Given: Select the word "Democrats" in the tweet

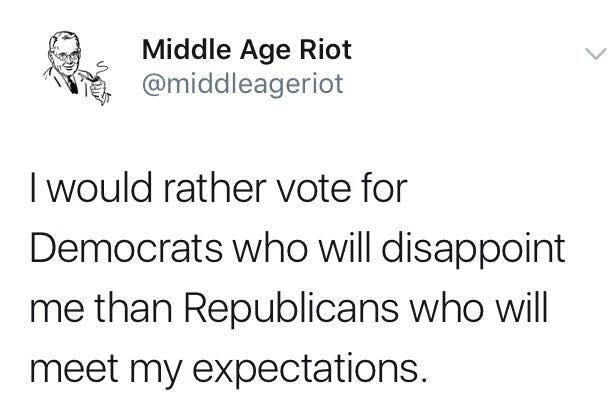Looking at the screenshot, I should click(x=126, y=248).
